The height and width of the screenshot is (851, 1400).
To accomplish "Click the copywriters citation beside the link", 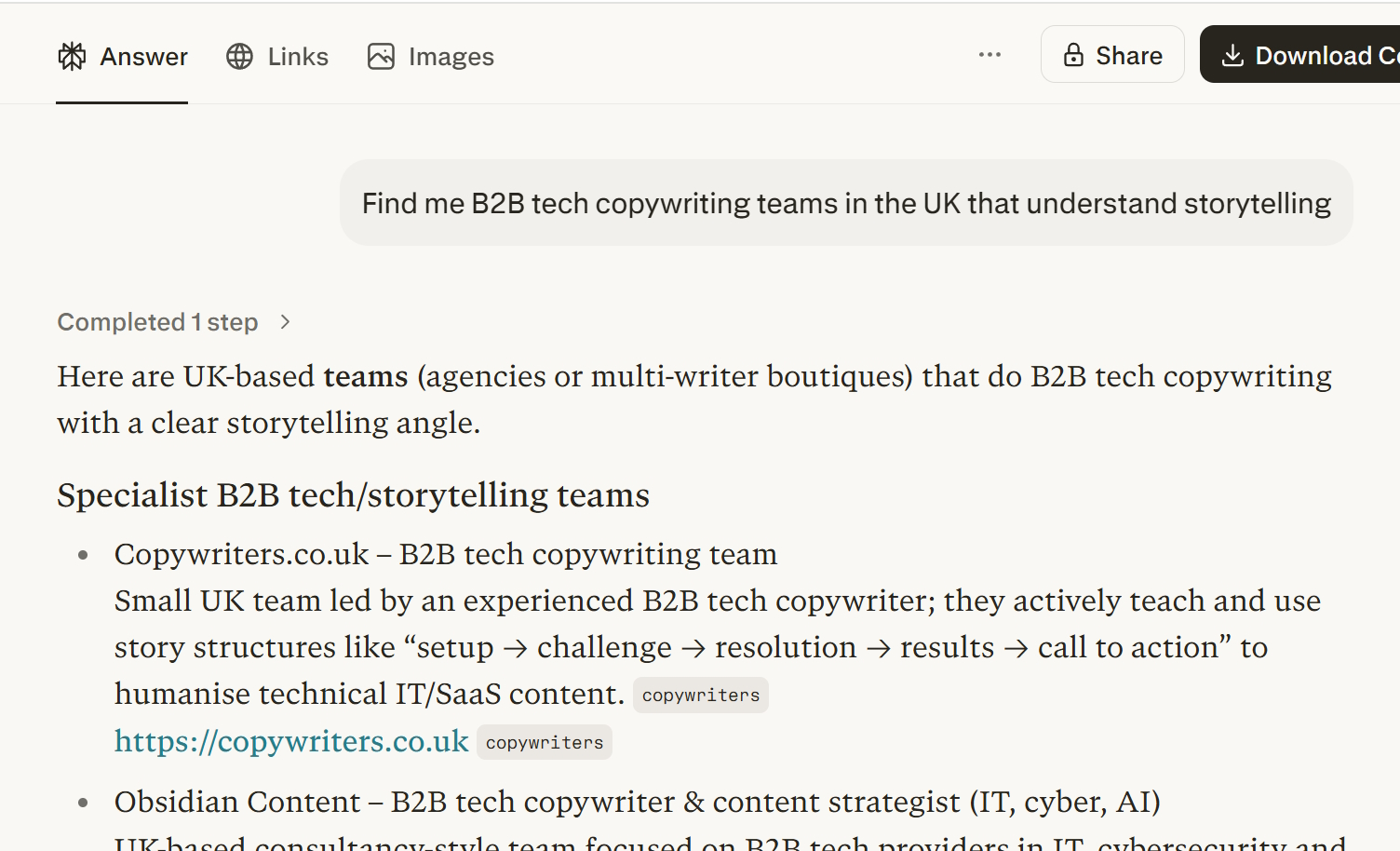I will (x=545, y=742).
